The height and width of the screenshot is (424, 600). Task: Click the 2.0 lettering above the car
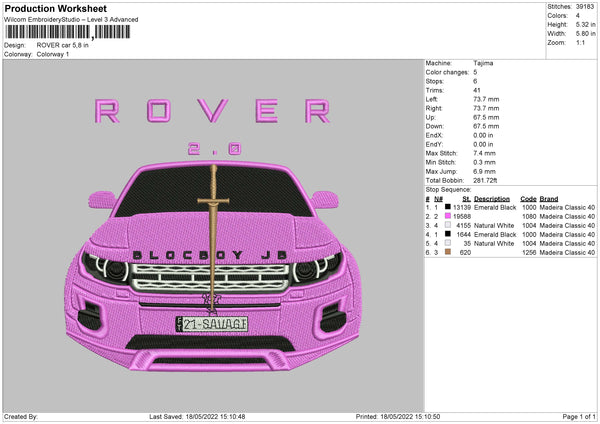[x=213, y=148]
